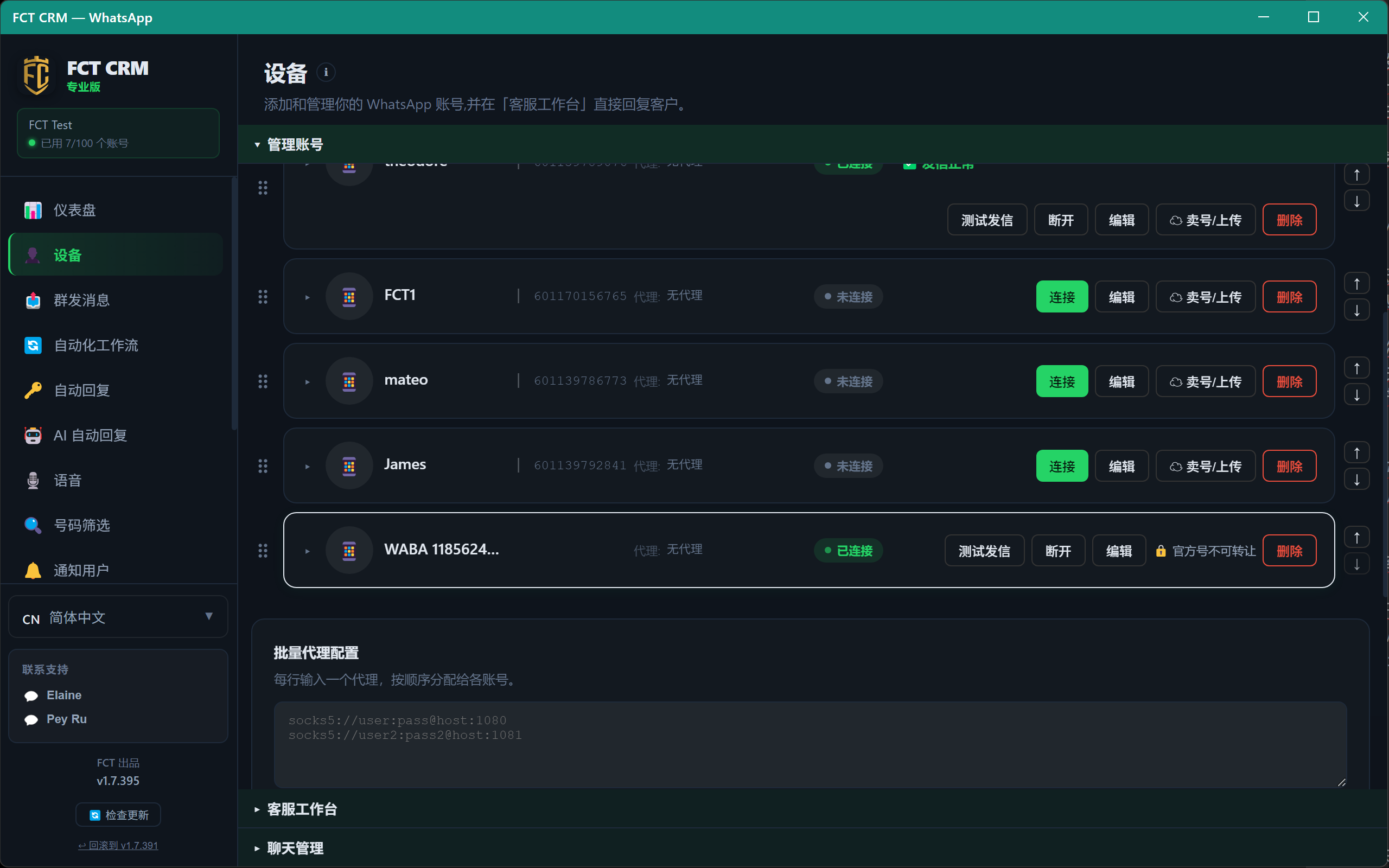Open the 简体中文 language dropdown

pos(118,617)
